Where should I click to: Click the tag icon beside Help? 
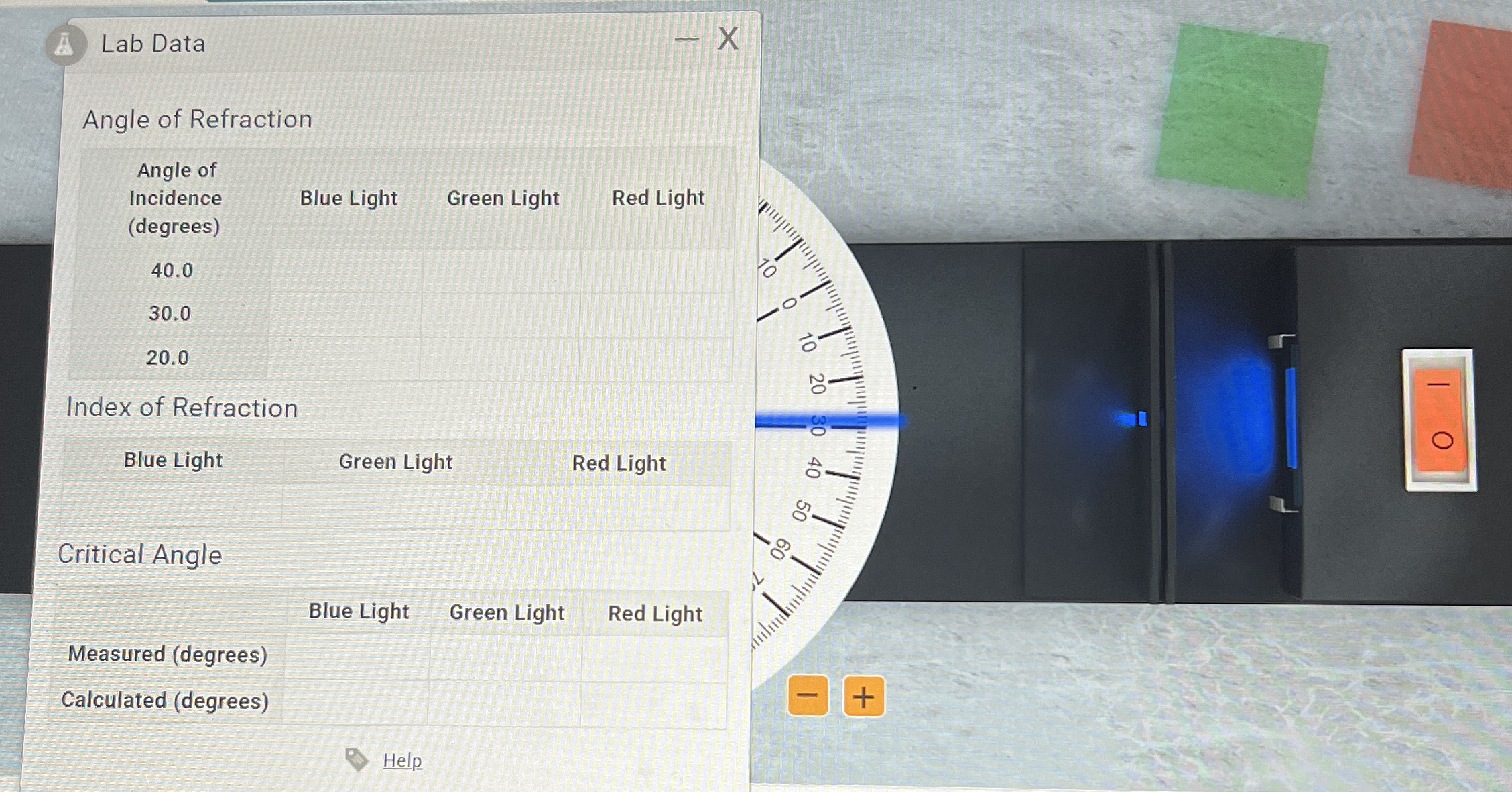tap(357, 759)
